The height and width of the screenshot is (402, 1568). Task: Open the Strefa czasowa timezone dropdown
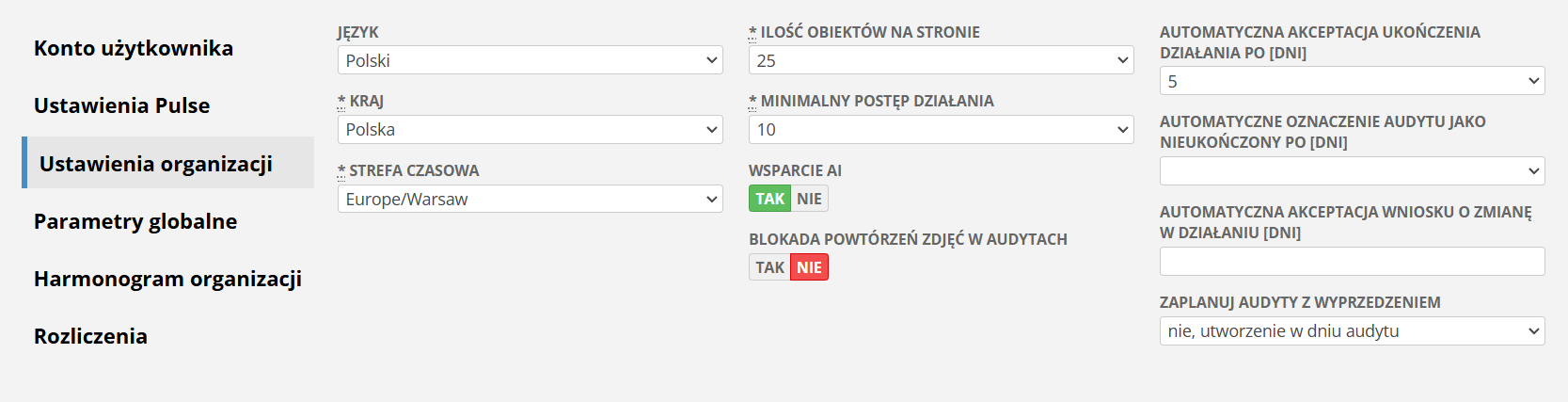(x=530, y=199)
